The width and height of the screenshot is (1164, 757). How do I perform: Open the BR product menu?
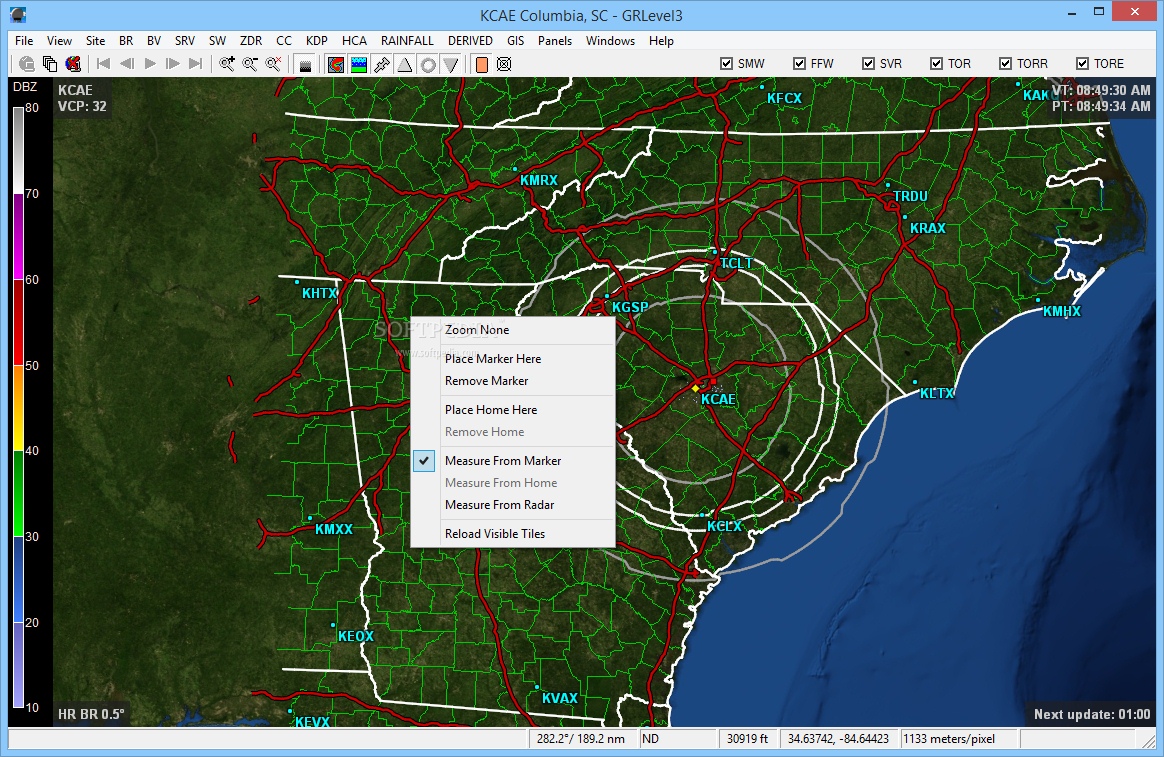pyautogui.click(x=126, y=41)
